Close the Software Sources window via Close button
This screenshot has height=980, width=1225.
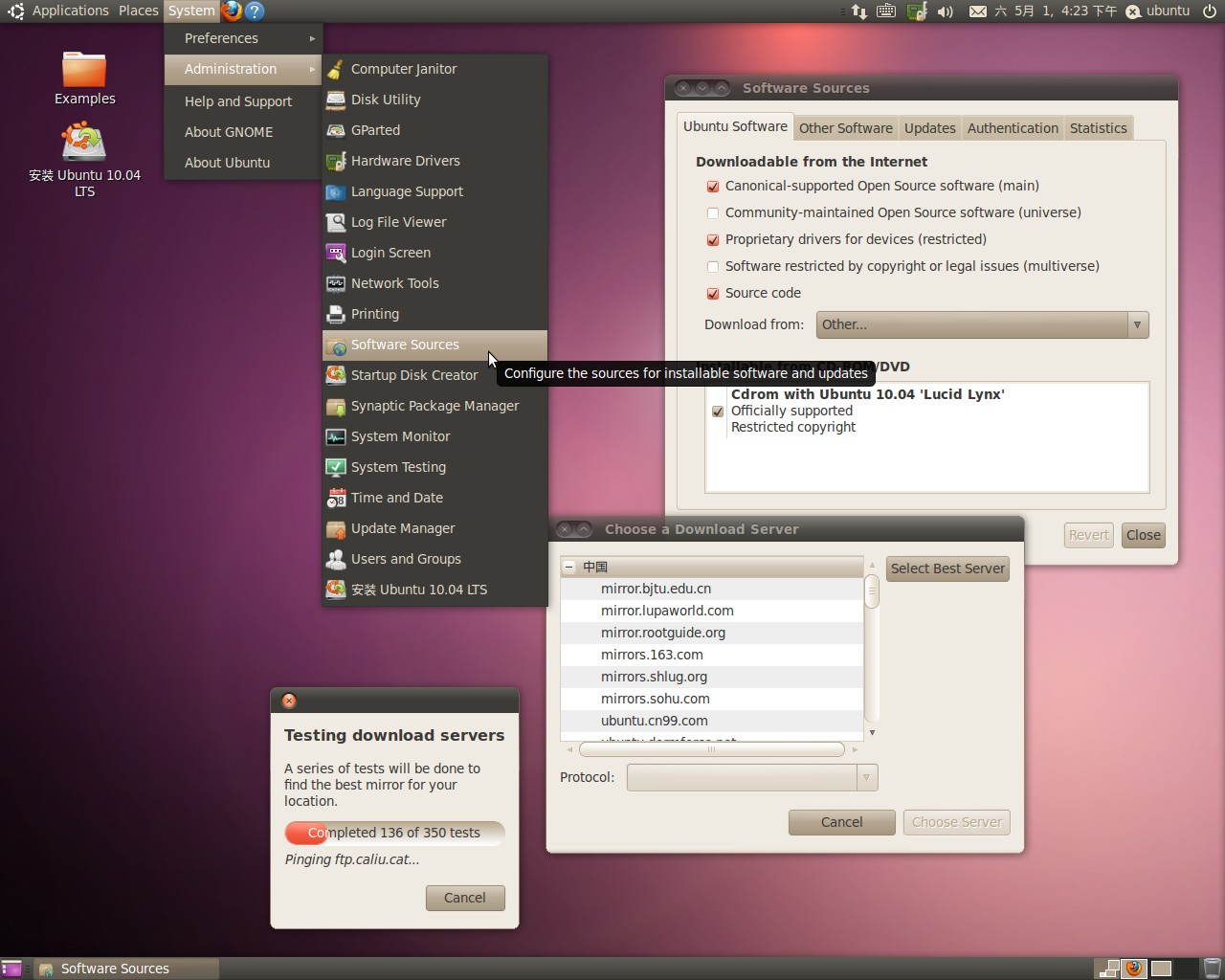(x=1144, y=535)
